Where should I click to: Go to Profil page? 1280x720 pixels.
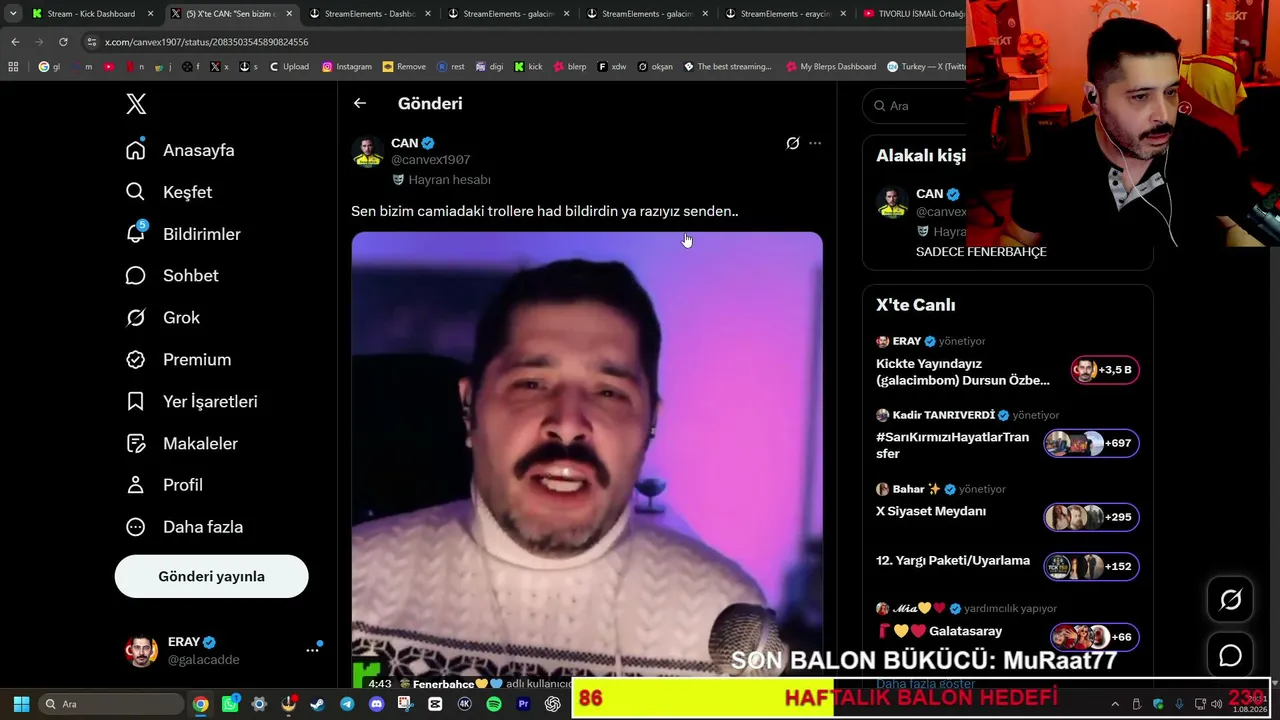point(164,485)
